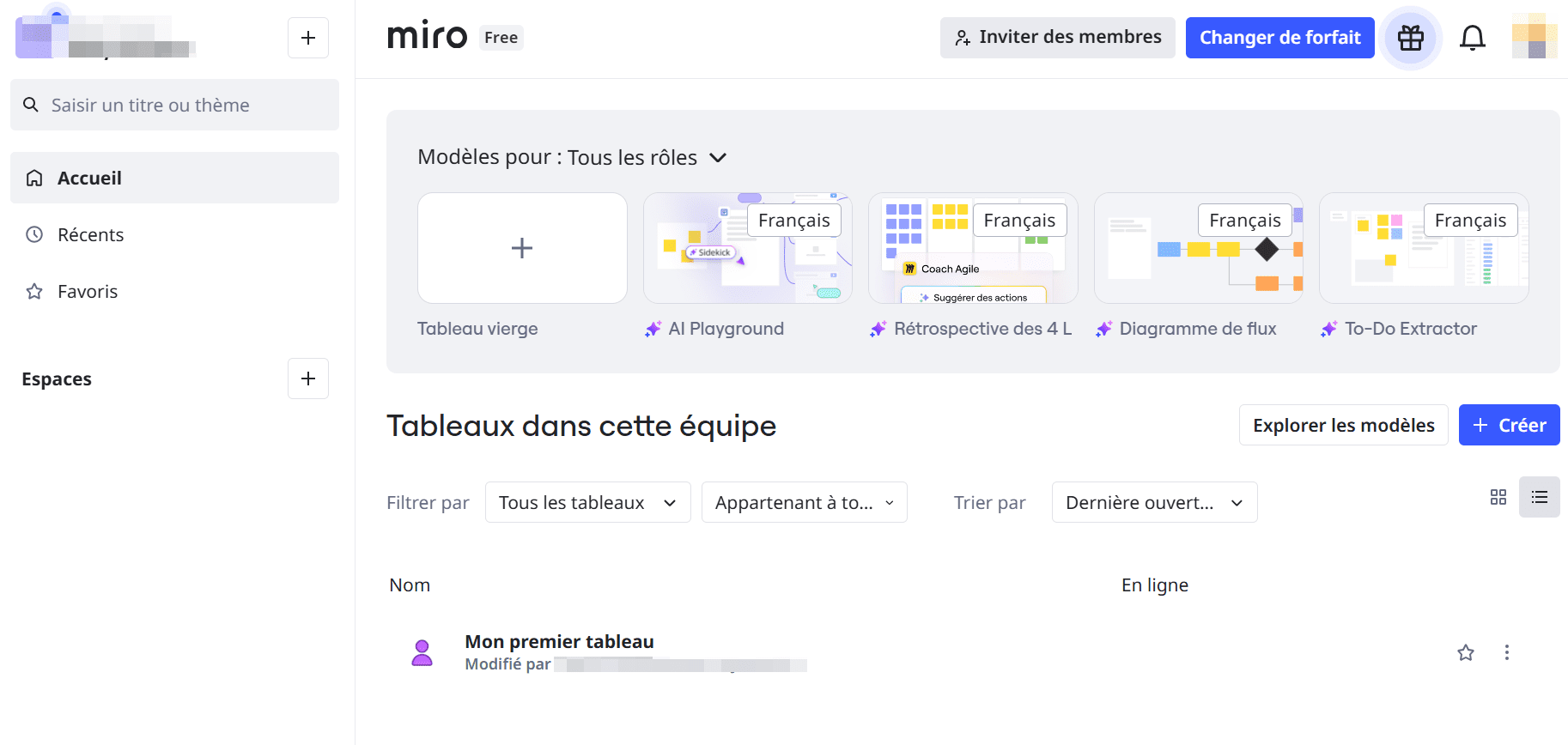
Task: Star Mon premier tableau as favorite
Action: click(x=1466, y=652)
